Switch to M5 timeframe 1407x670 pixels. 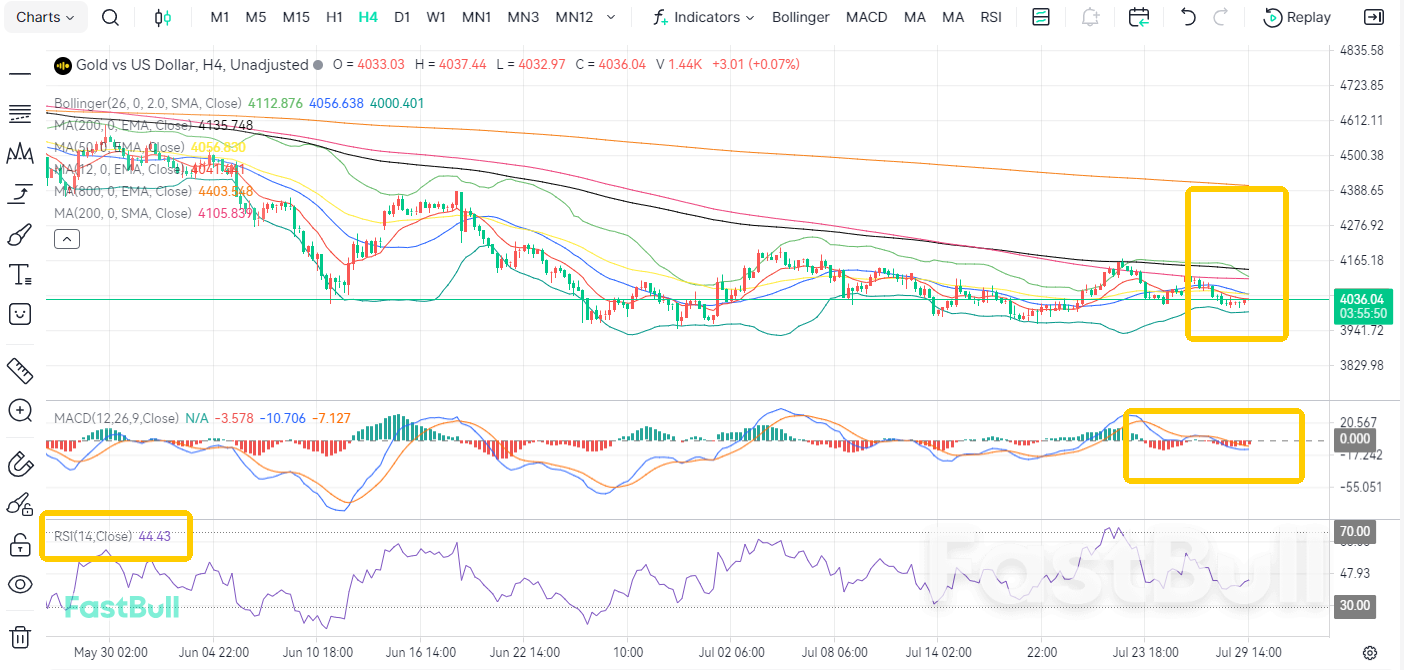256,17
